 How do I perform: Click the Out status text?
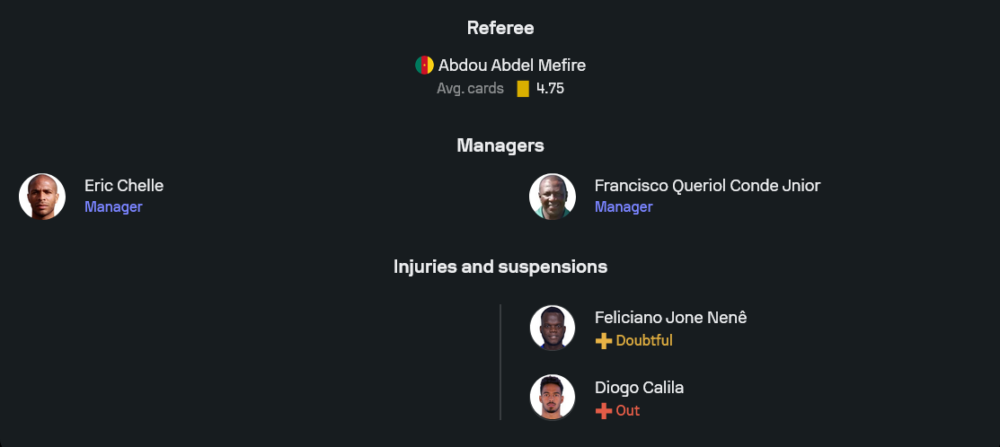click(x=628, y=411)
